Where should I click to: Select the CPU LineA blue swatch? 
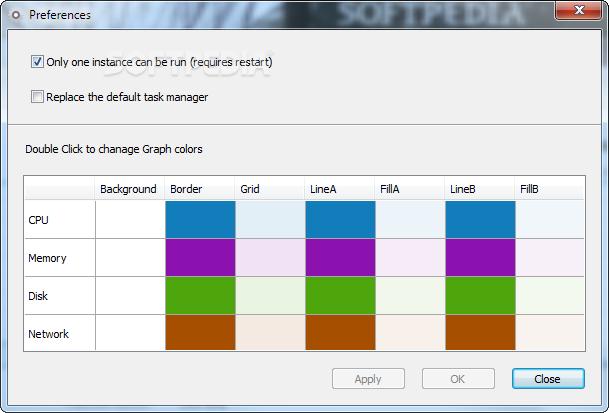(x=340, y=220)
